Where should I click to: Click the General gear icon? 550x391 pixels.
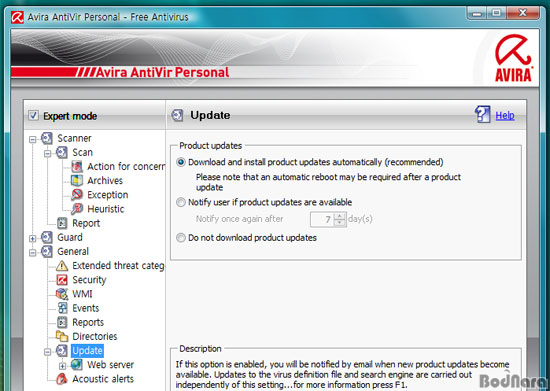[47, 251]
